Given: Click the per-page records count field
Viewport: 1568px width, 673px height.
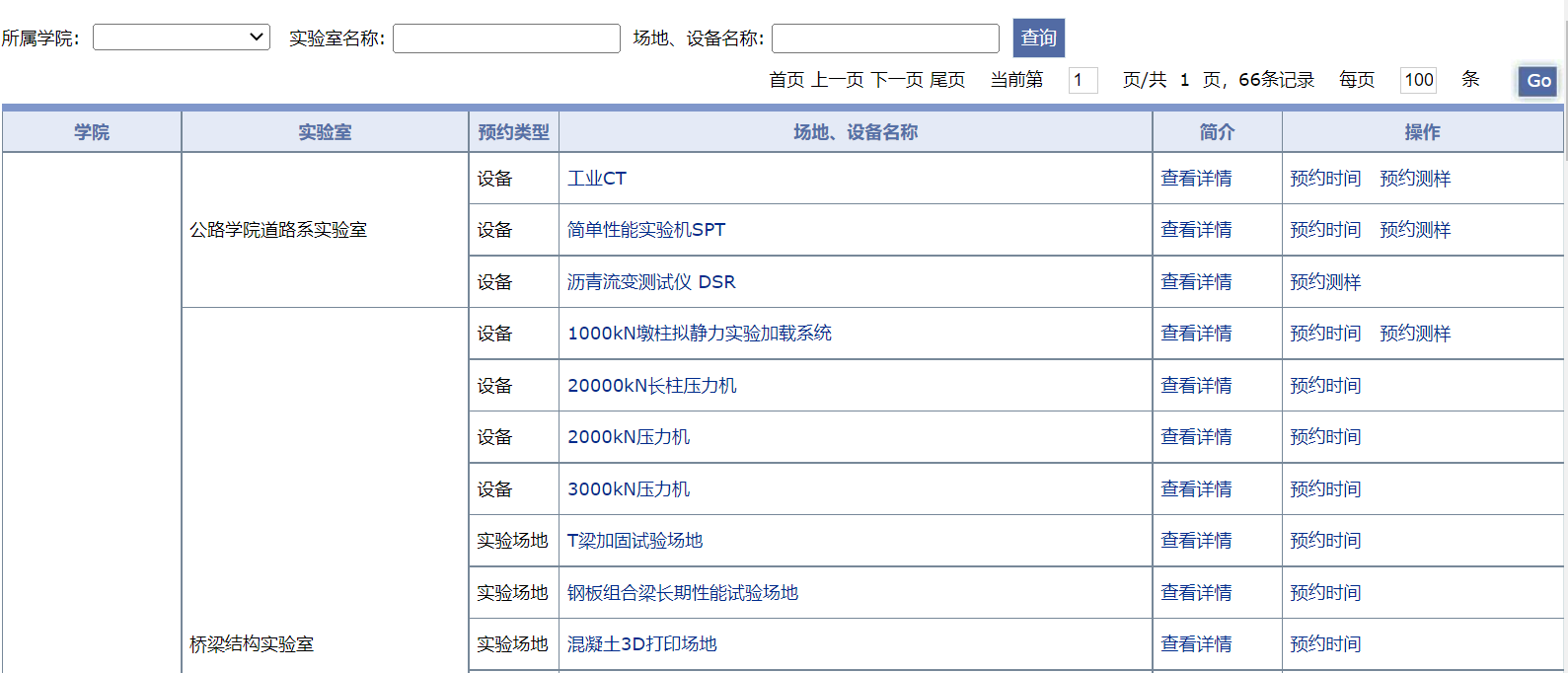Looking at the screenshot, I should [x=1418, y=80].
